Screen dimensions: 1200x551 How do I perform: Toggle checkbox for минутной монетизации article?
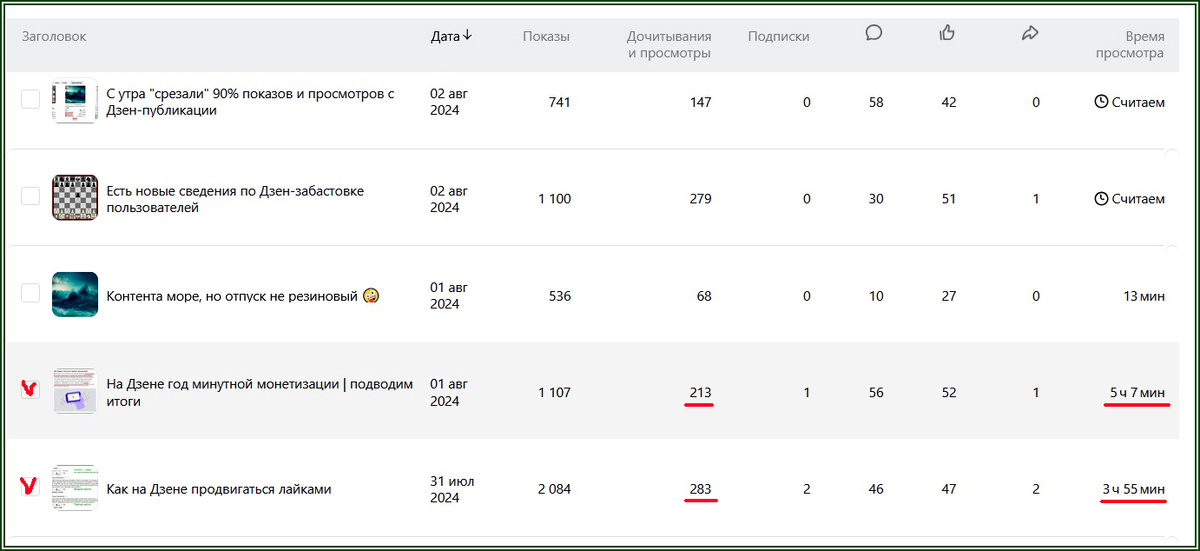point(31,390)
